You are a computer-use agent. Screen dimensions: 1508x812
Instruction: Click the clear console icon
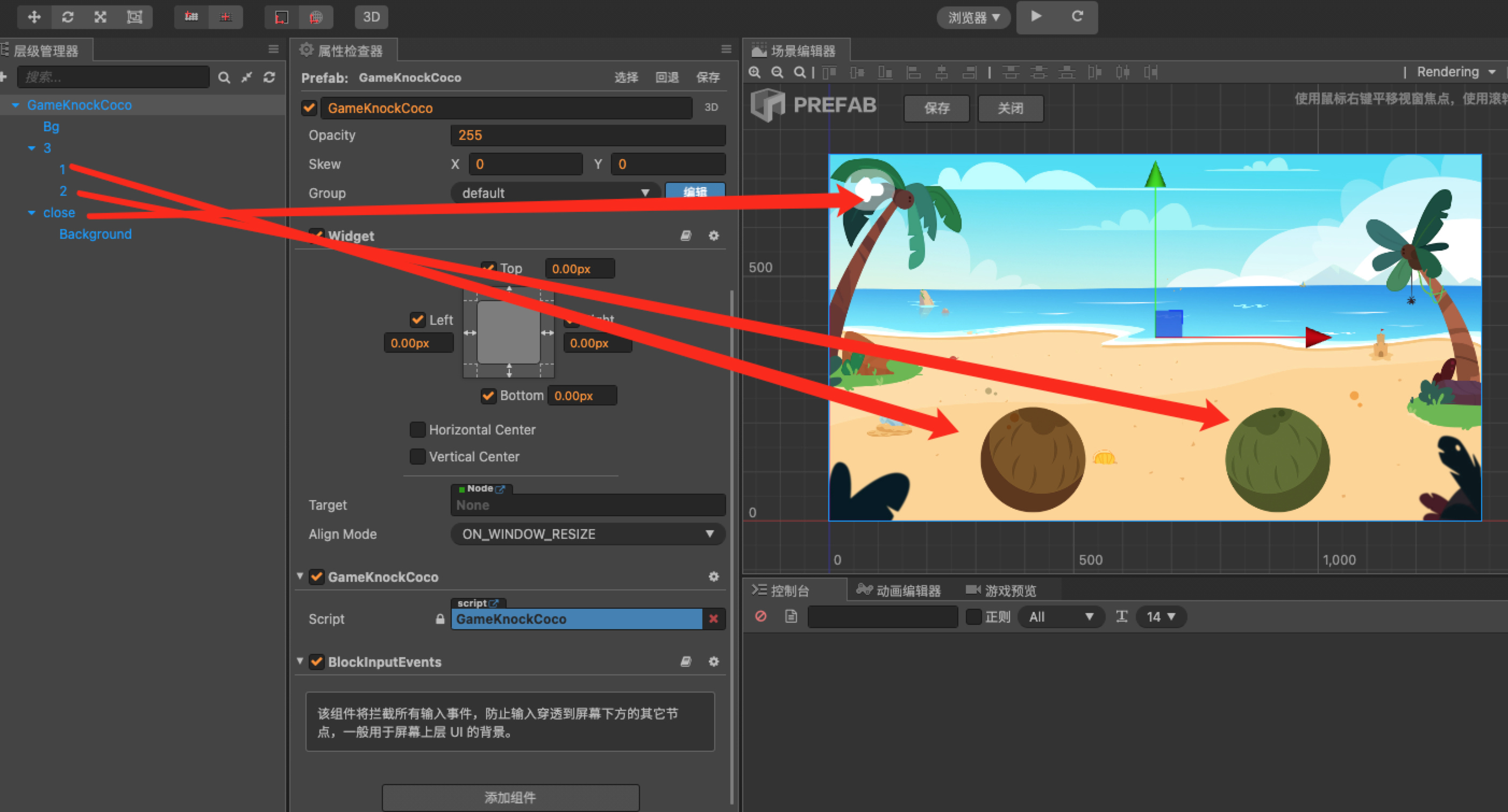(760, 616)
